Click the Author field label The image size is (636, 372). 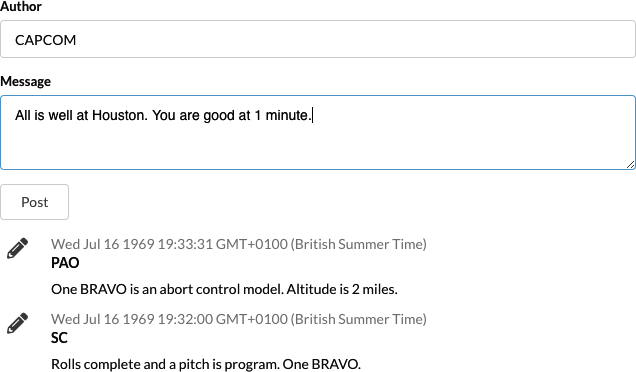pos(21,6)
